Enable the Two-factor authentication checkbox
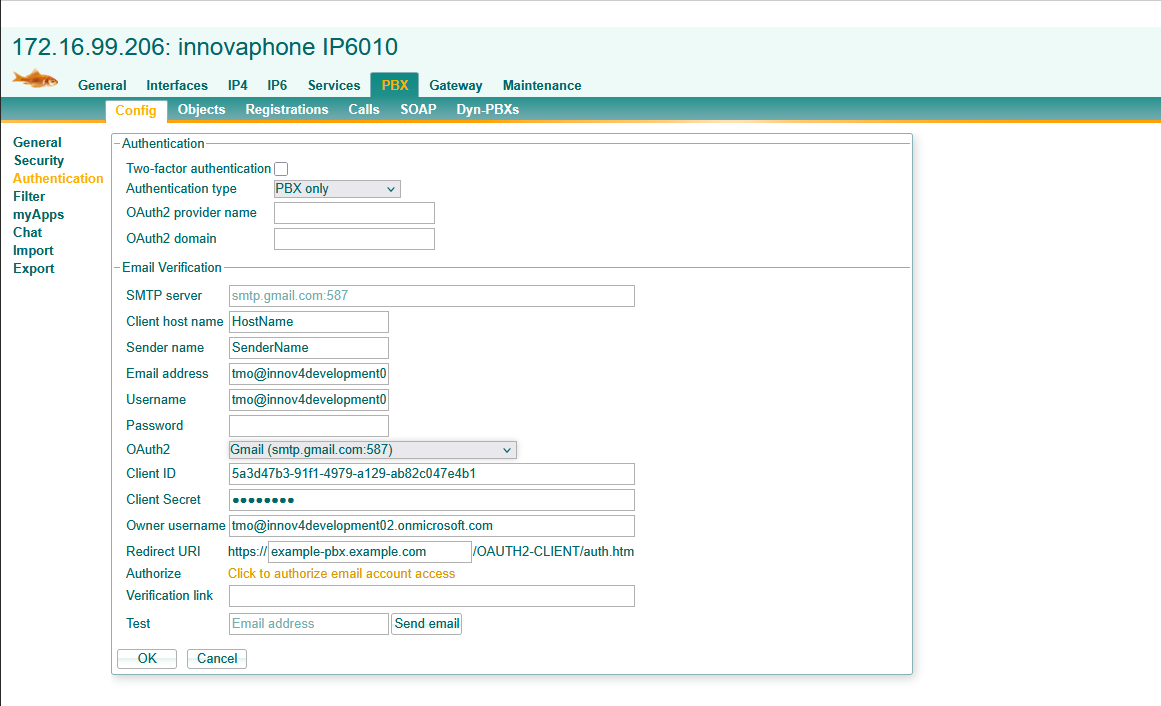The height and width of the screenshot is (706, 1161). [281, 169]
